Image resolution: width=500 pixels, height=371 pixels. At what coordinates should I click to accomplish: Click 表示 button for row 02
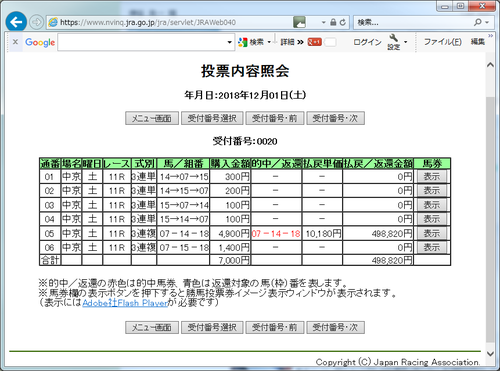pos(432,190)
